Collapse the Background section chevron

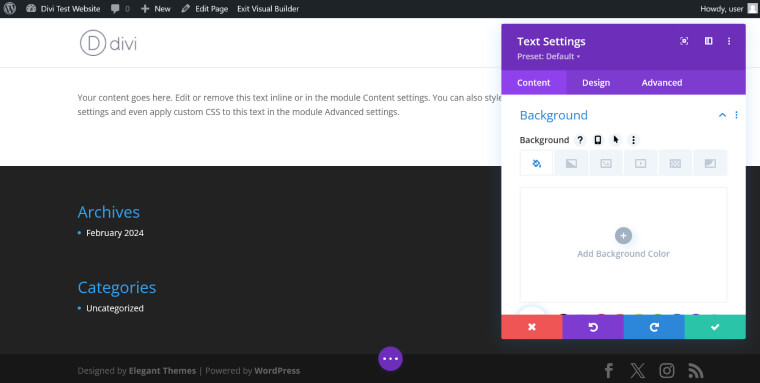click(722, 115)
